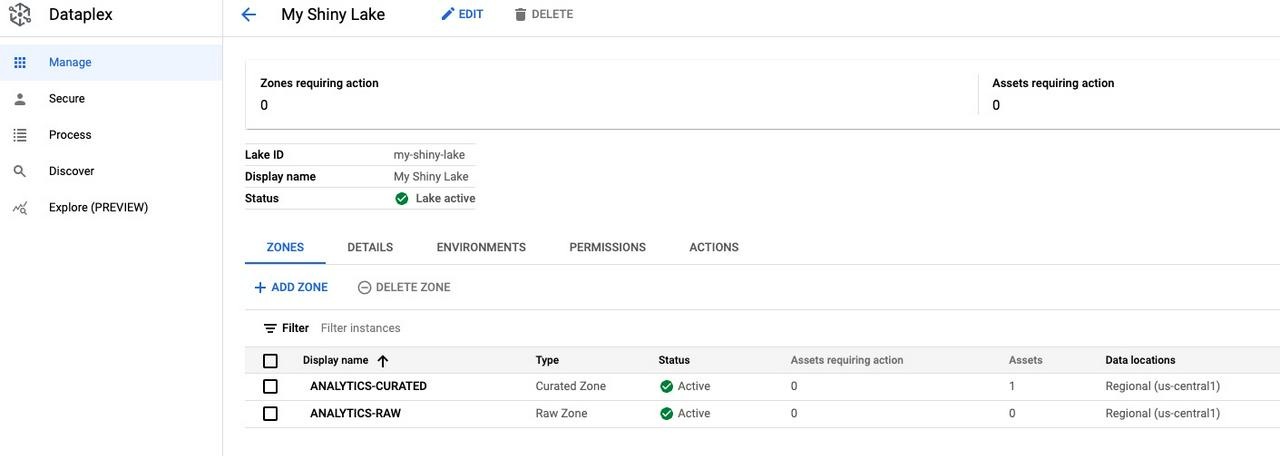Click the my-shiny-lake Lake ID value

point(429,155)
